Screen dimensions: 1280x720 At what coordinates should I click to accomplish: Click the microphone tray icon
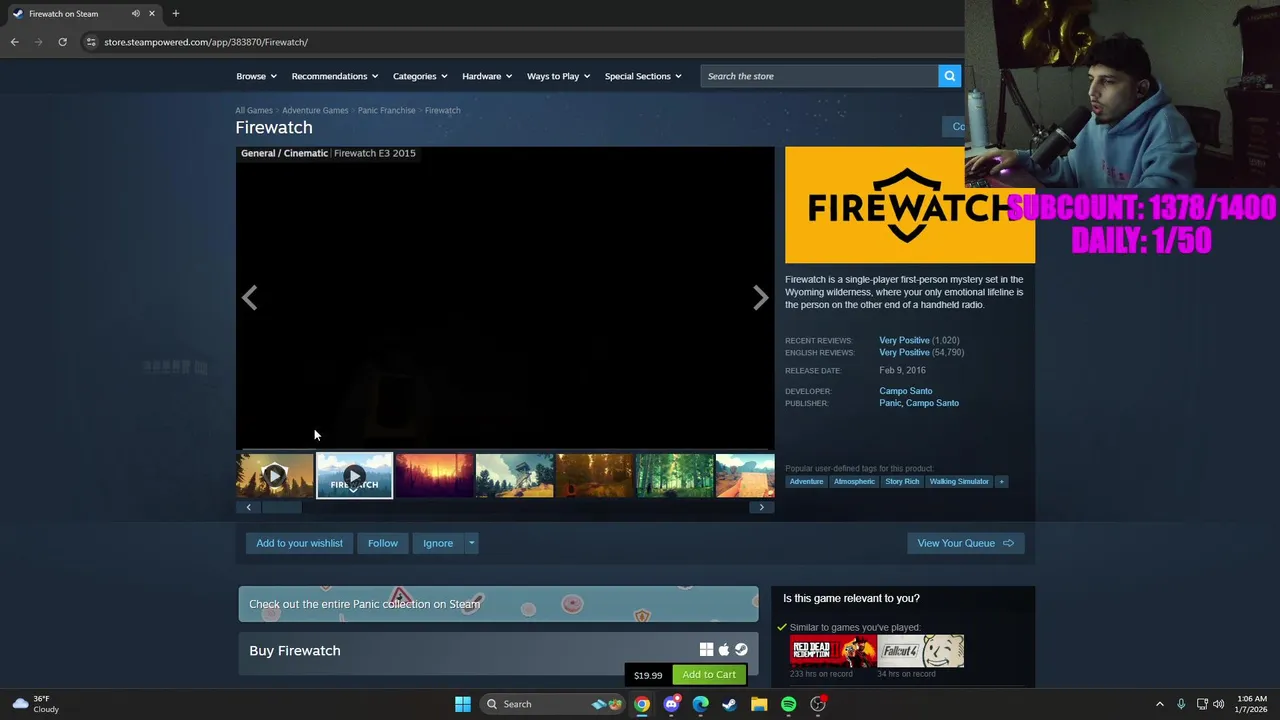(1181, 704)
